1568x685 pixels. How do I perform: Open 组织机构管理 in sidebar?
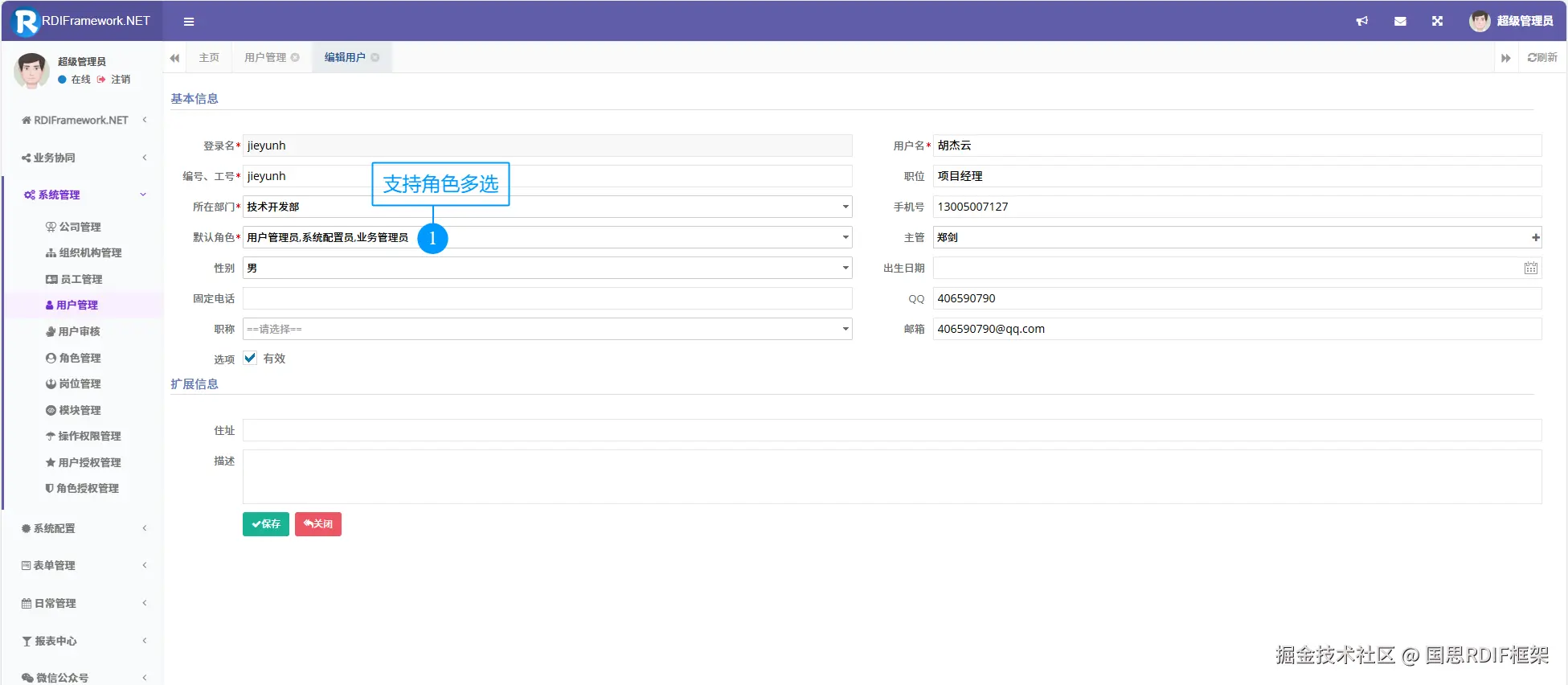(84, 252)
